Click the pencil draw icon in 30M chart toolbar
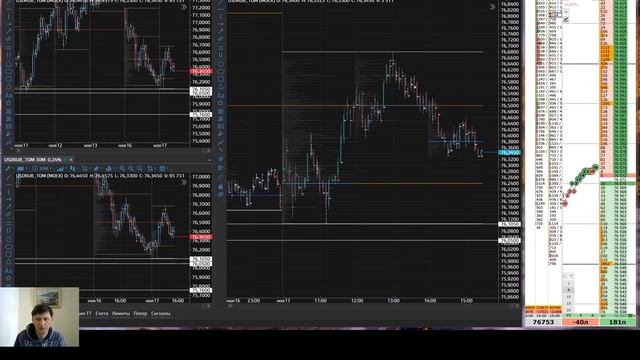This screenshot has width=640, height=360. coord(97,168)
